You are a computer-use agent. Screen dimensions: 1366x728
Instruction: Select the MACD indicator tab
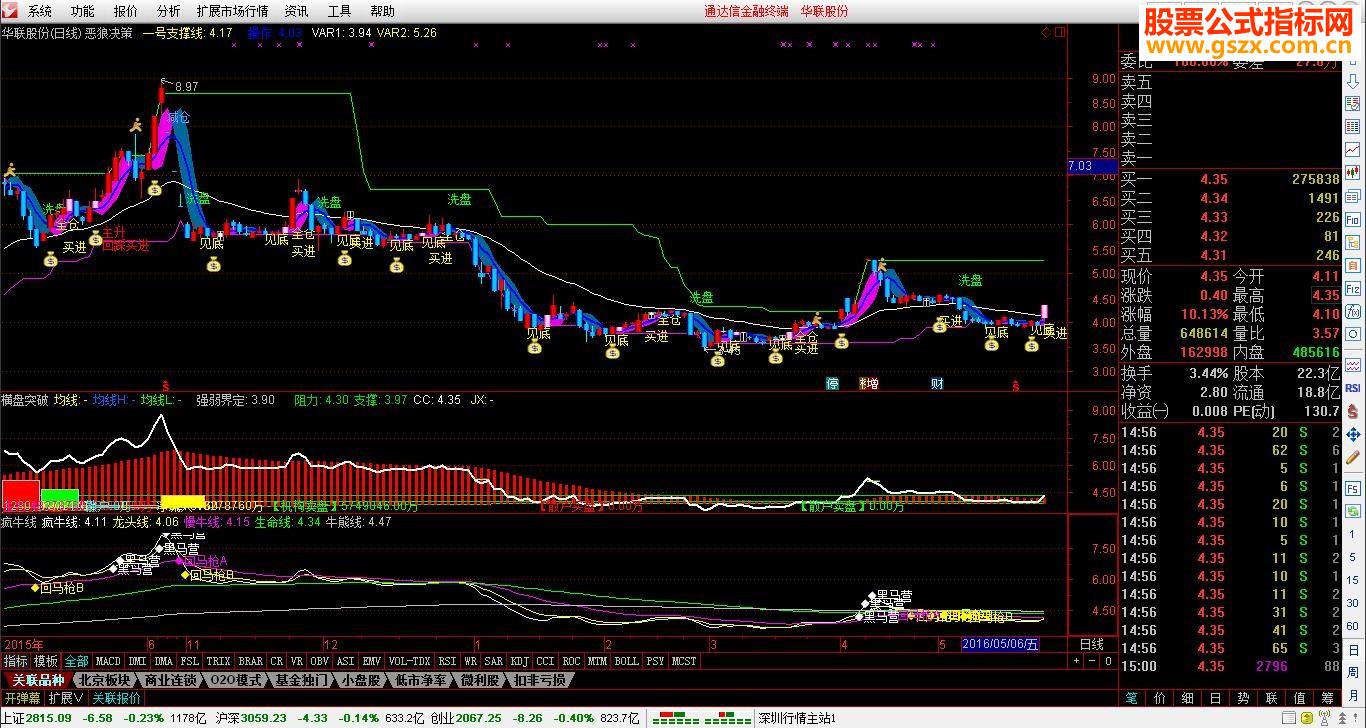click(108, 661)
